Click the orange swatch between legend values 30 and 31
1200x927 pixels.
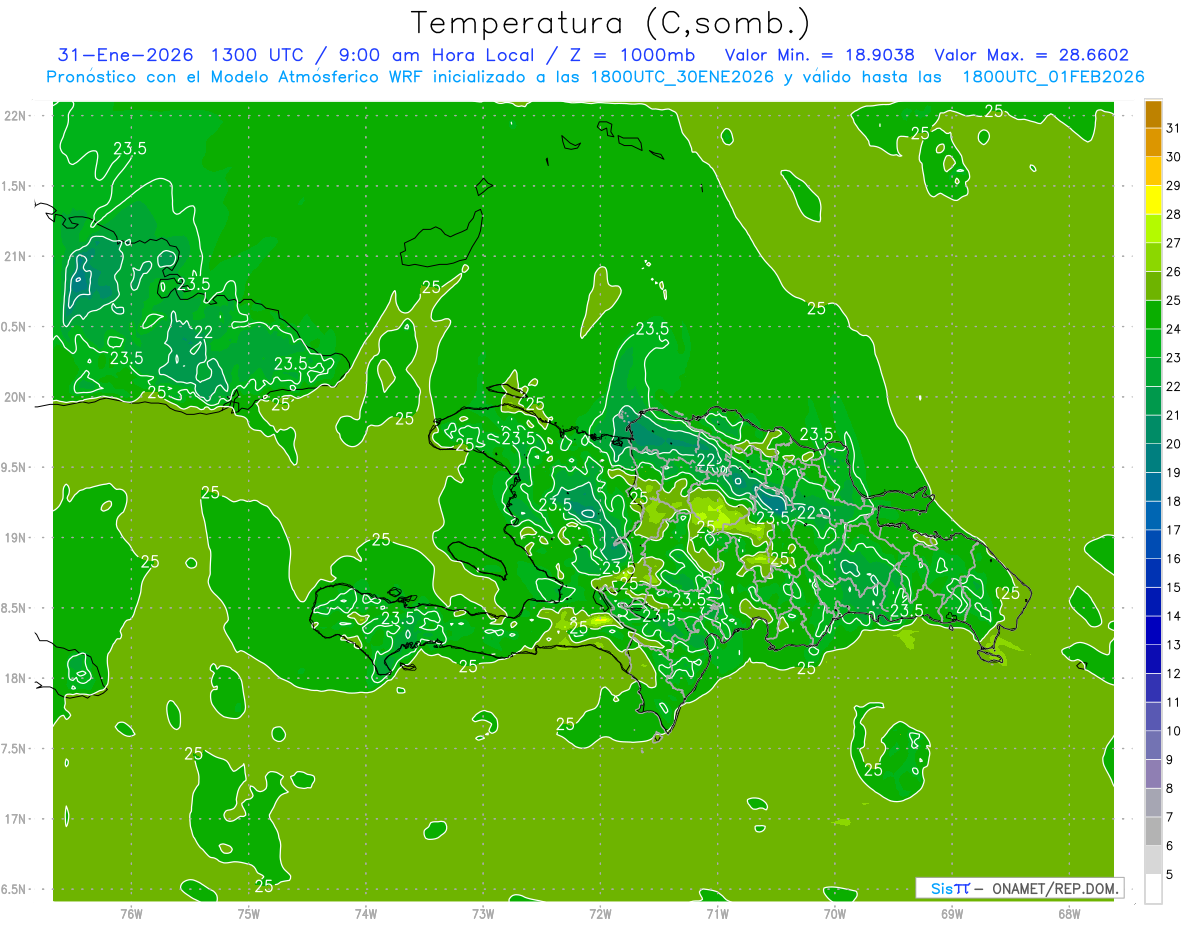click(1153, 142)
